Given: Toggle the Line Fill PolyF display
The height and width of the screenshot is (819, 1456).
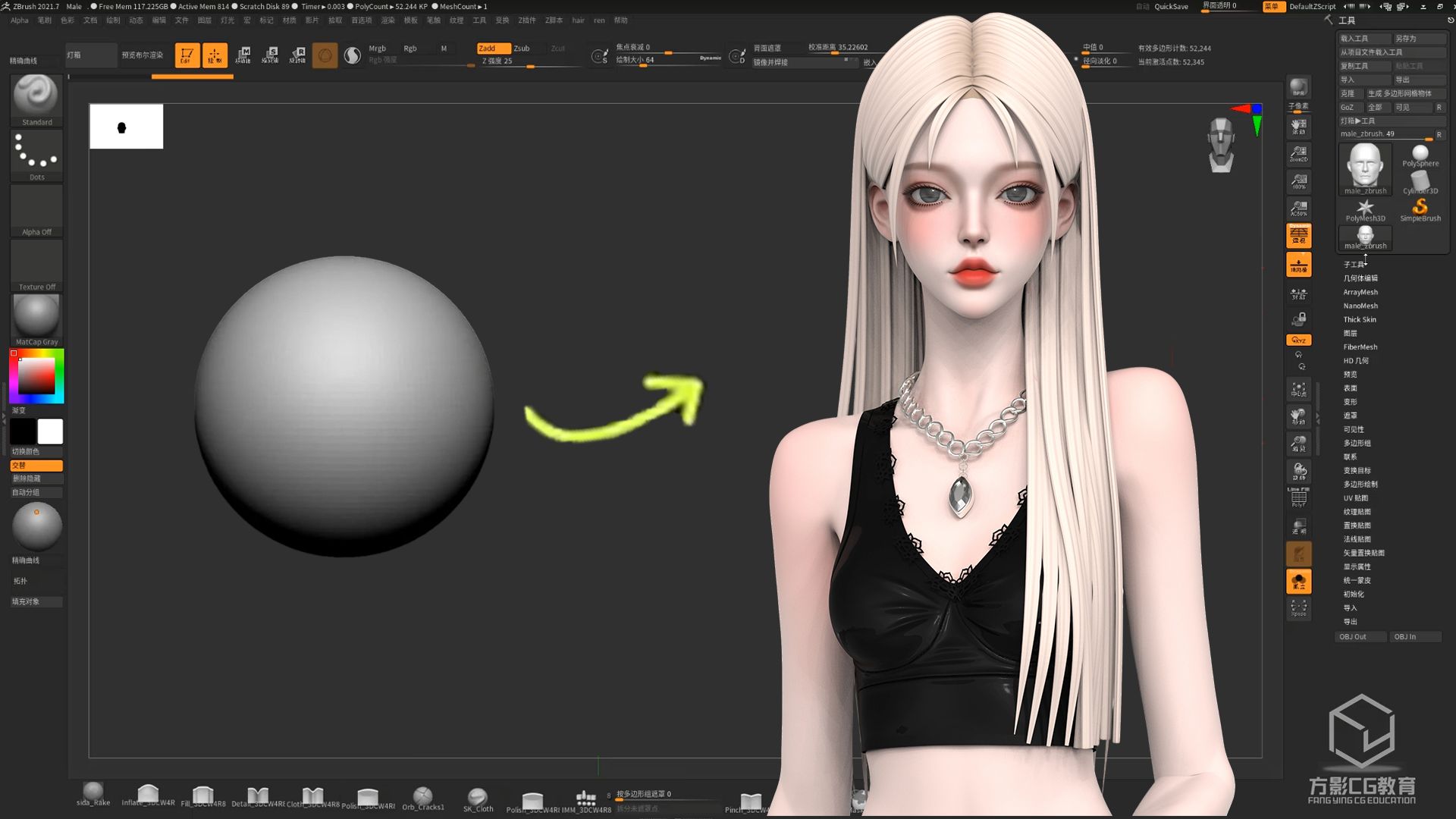Looking at the screenshot, I should point(1299,497).
